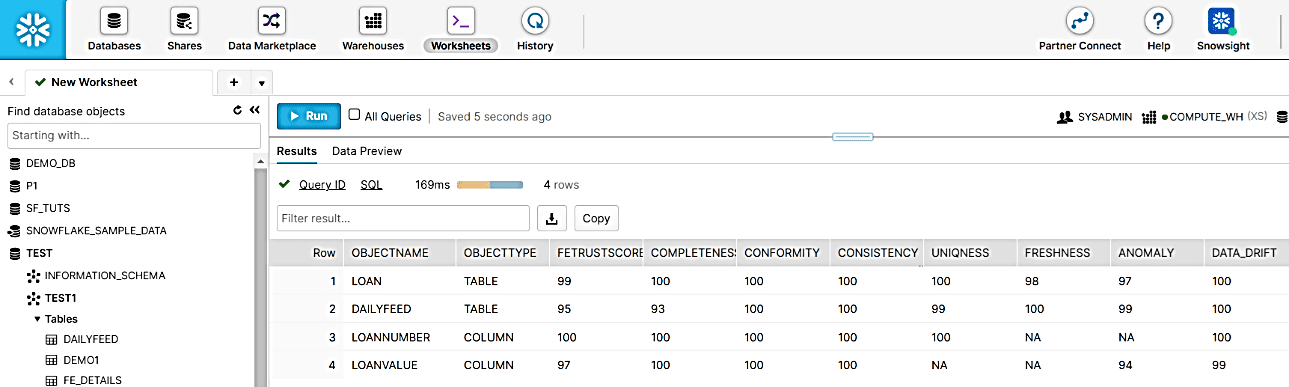Switch to the Results tab
1289x387 pixels.
297,151
